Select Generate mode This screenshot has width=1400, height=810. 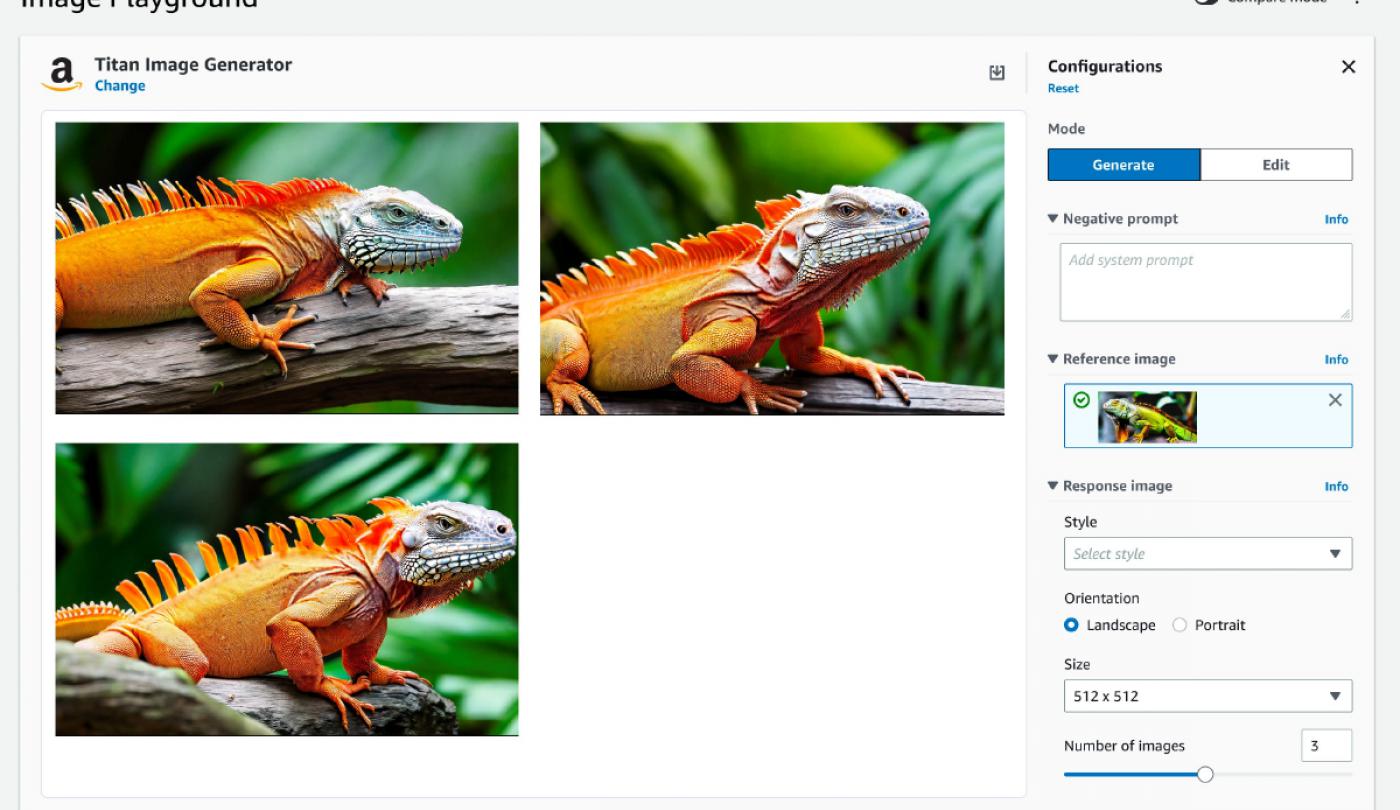click(1124, 165)
